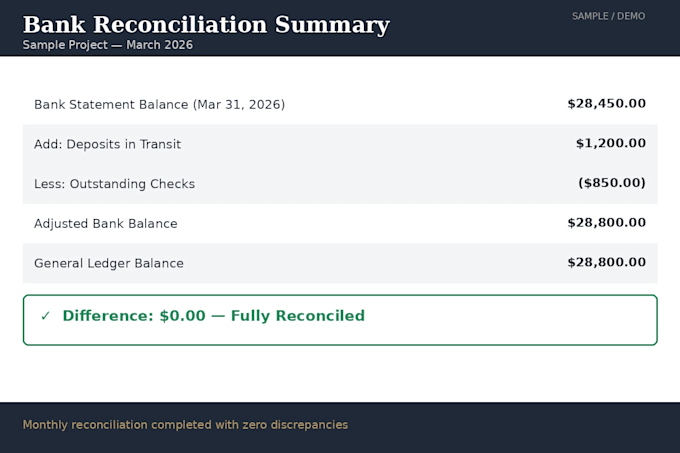Click the dark header banner
The height and width of the screenshot is (453, 680).
click(340, 28)
